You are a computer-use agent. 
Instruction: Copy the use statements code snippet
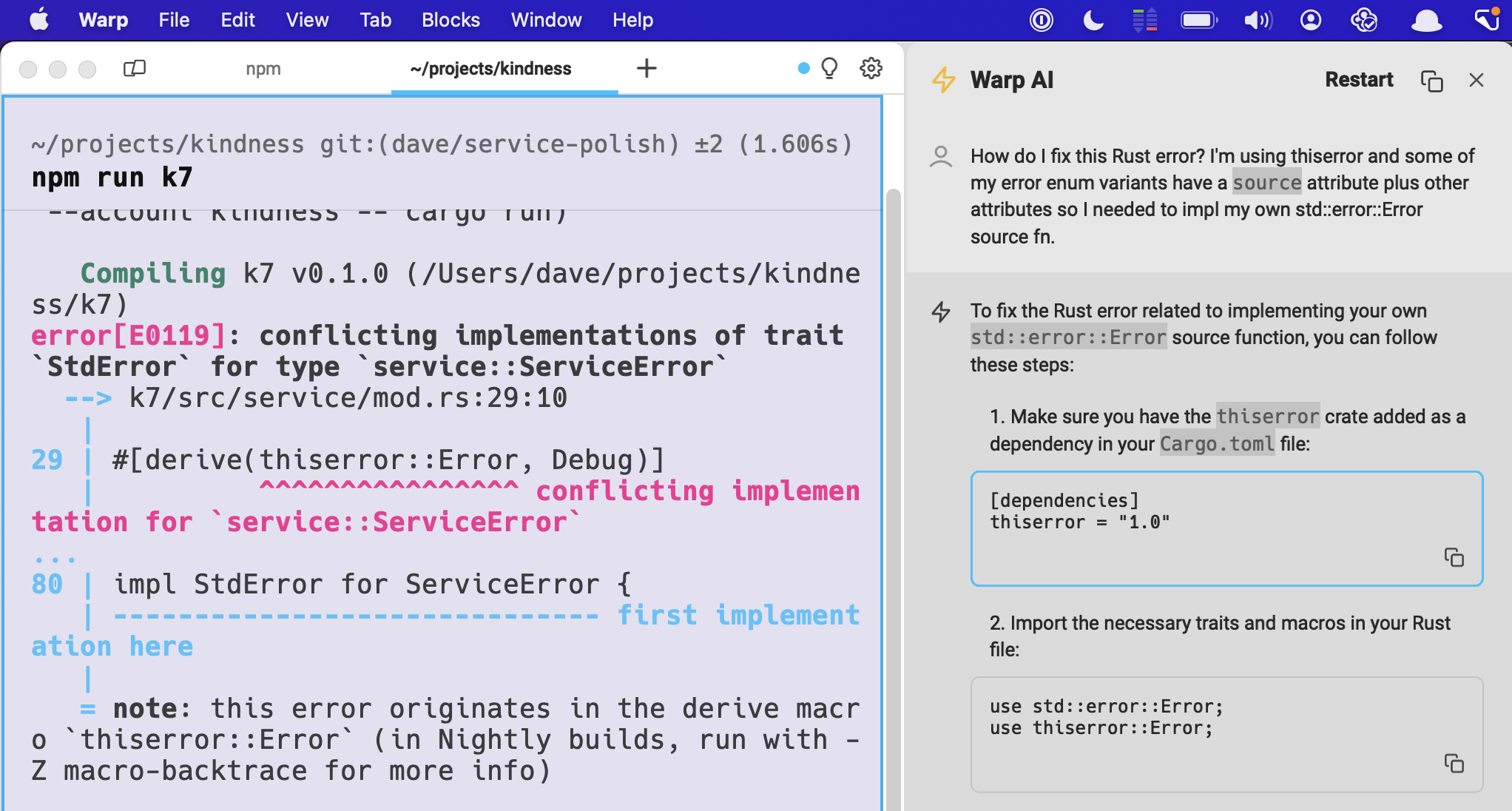1454,764
